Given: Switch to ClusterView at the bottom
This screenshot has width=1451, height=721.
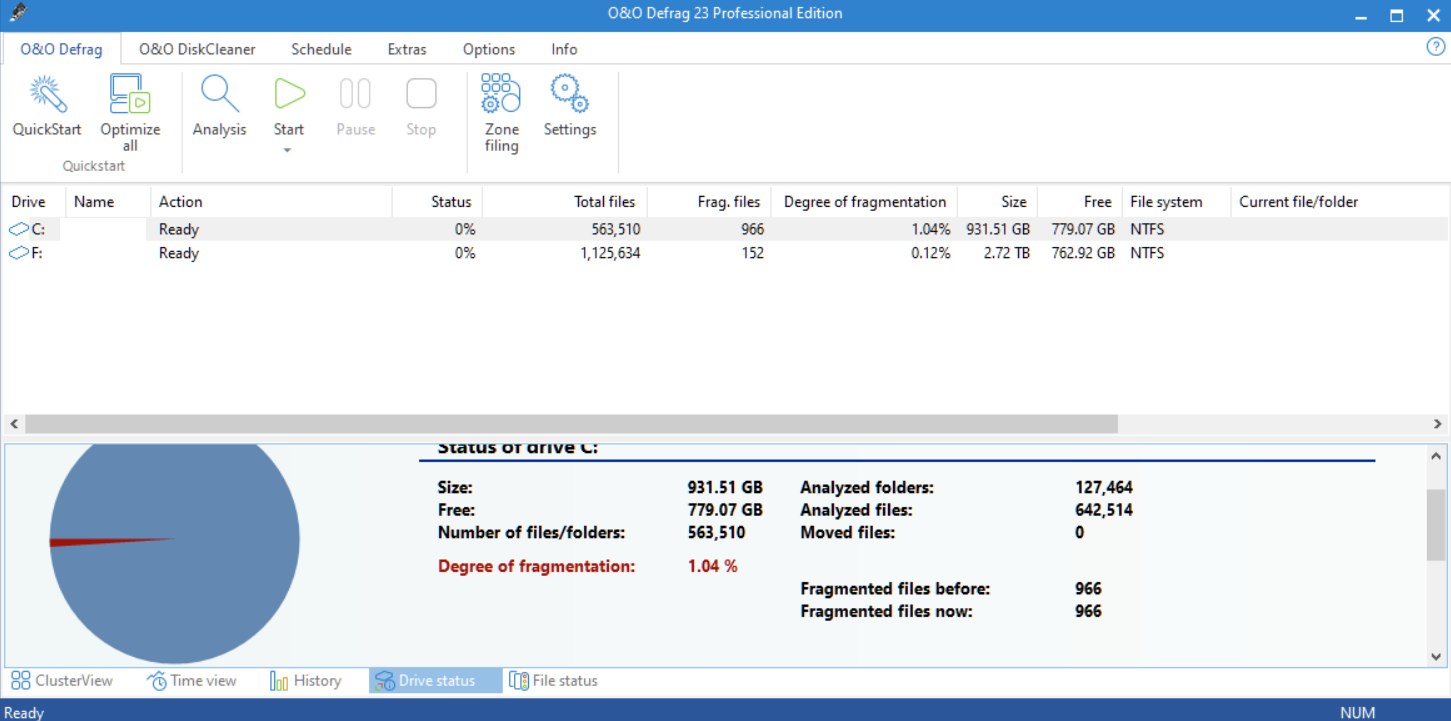Looking at the screenshot, I should (x=62, y=681).
